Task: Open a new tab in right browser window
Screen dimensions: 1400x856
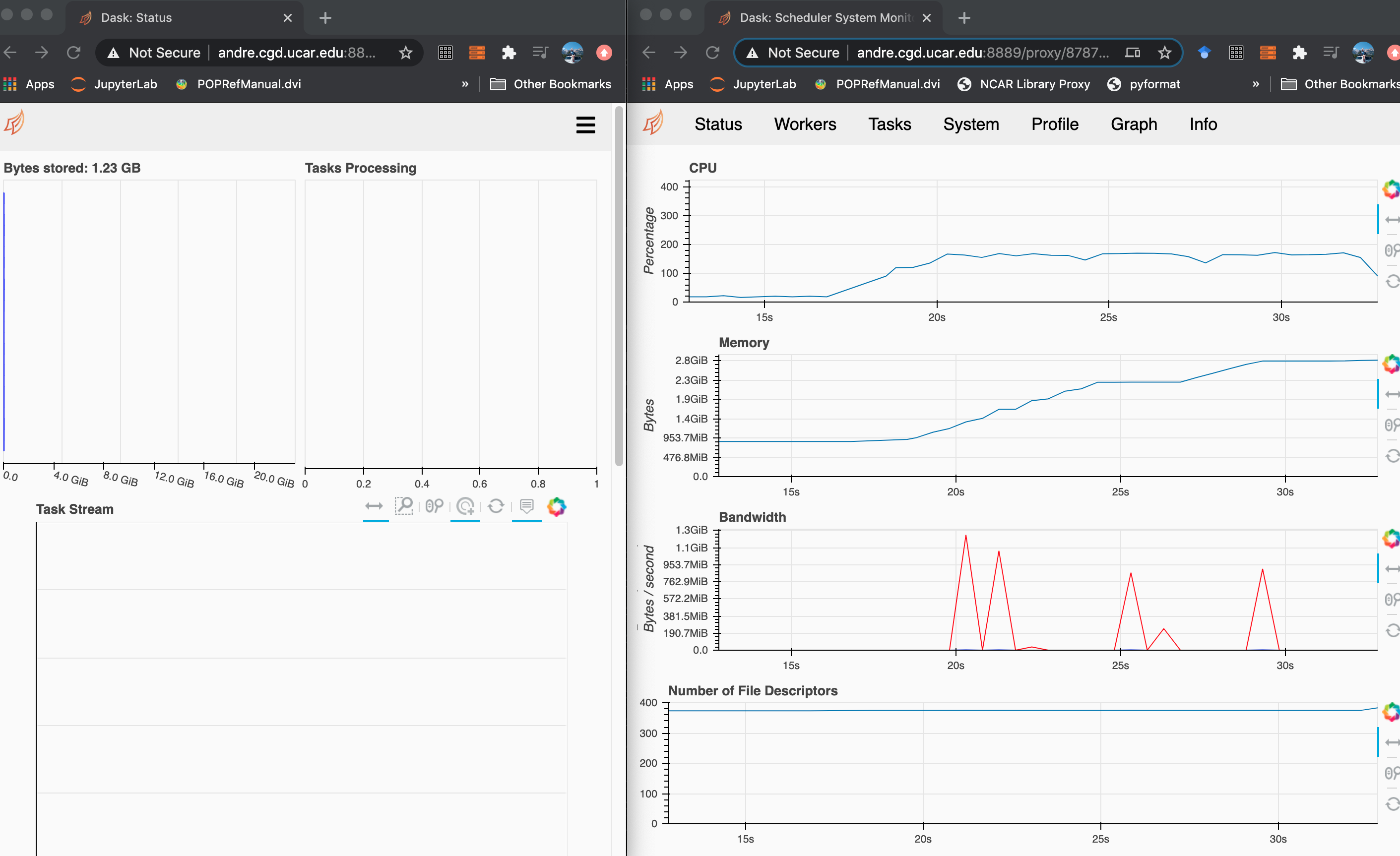Action: (964, 18)
